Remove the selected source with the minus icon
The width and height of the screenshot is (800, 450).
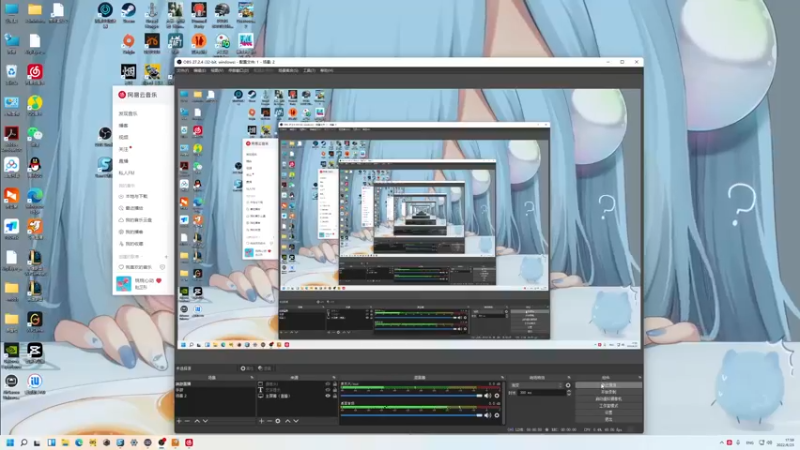[269, 421]
